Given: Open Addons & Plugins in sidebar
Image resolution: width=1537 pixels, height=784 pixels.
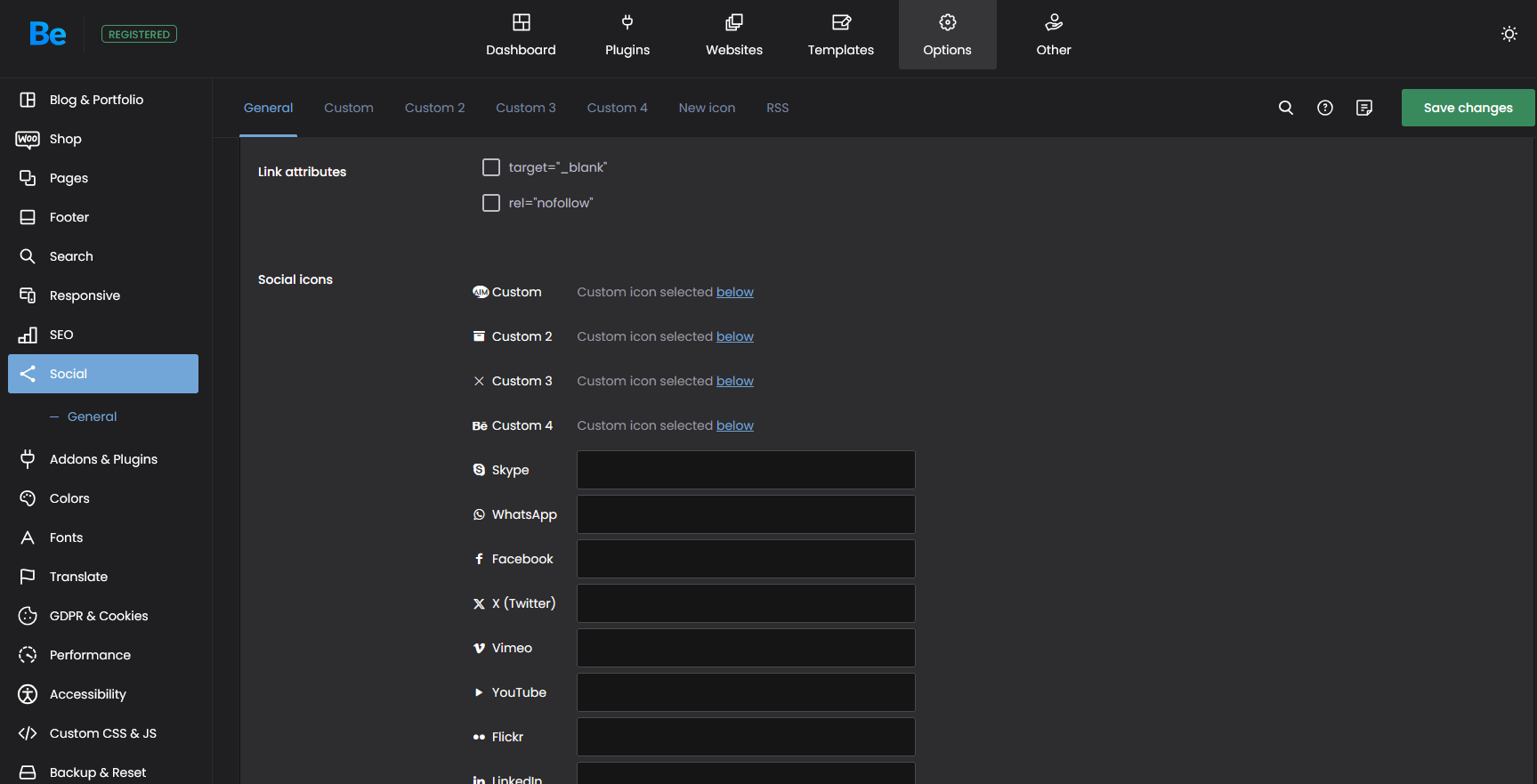Looking at the screenshot, I should [103, 459].
